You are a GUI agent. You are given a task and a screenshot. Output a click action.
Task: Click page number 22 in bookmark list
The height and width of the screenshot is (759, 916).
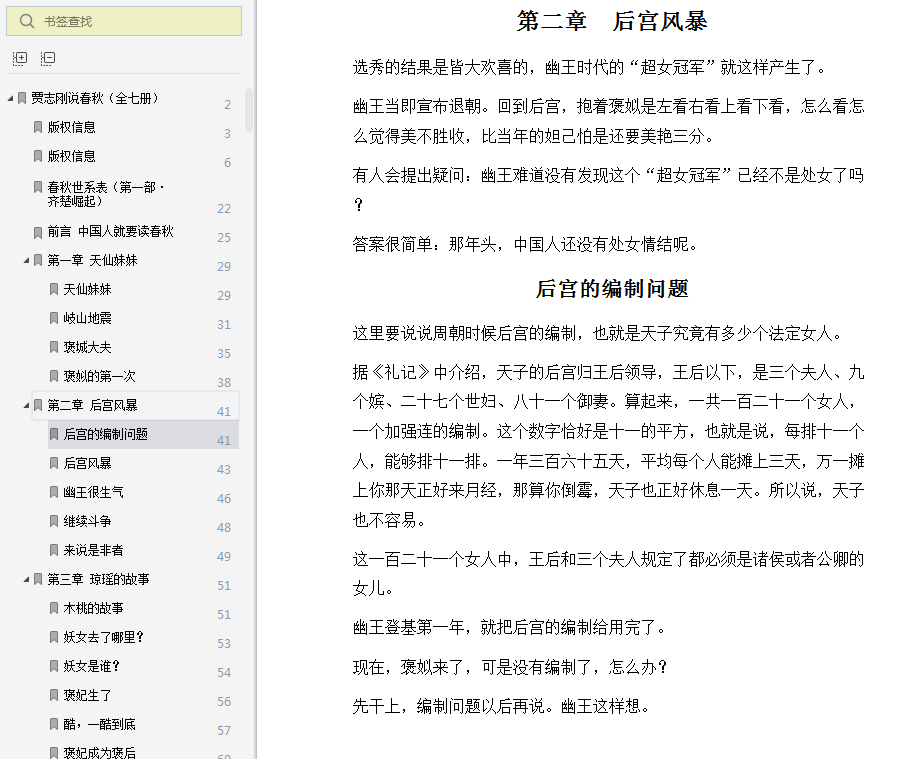tap(224, 209)
